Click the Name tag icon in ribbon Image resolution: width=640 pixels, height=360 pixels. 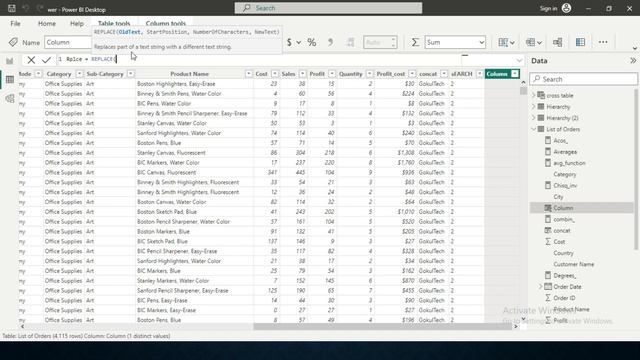click(x=13, y=42)
